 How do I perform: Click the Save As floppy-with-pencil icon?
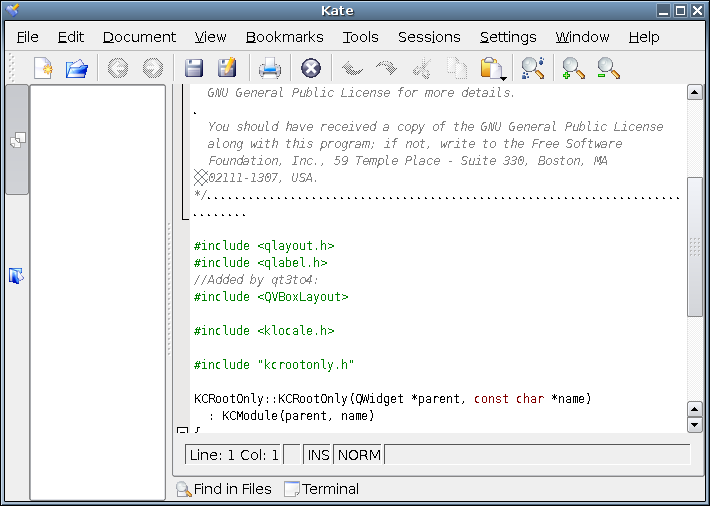(227, 67)
